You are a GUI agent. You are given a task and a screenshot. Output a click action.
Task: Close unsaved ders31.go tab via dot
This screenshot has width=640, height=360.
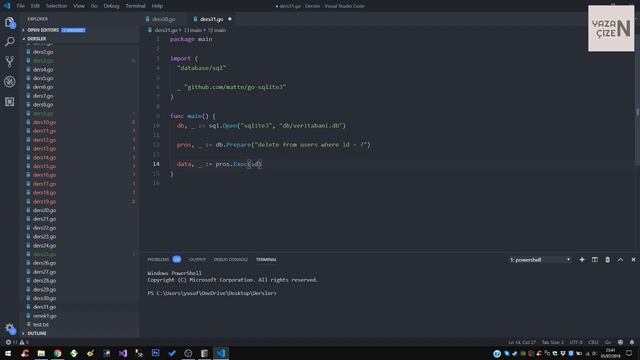[x=230, y=19]
